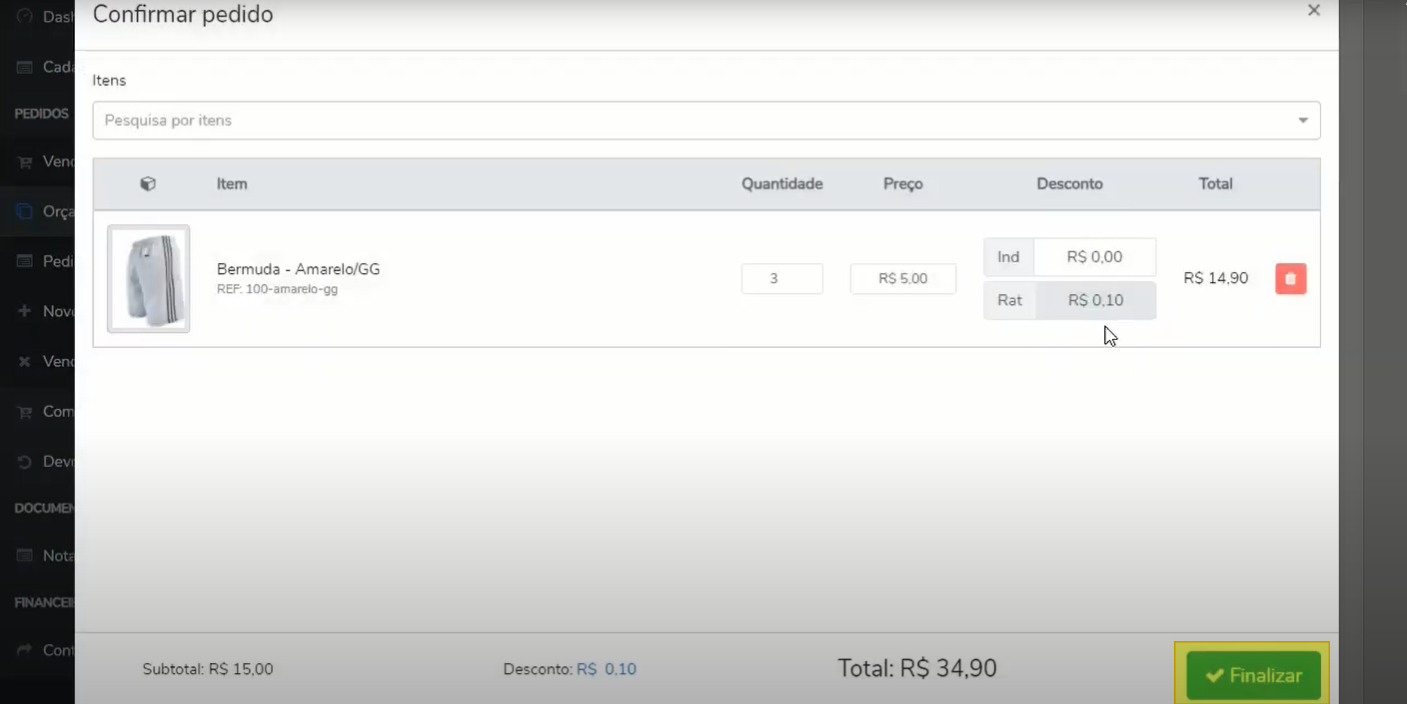Click the Ind discount field R$ 0,00
Image resolution: width=1407 pixels, height=704 pixels.
click(1095, 257)
